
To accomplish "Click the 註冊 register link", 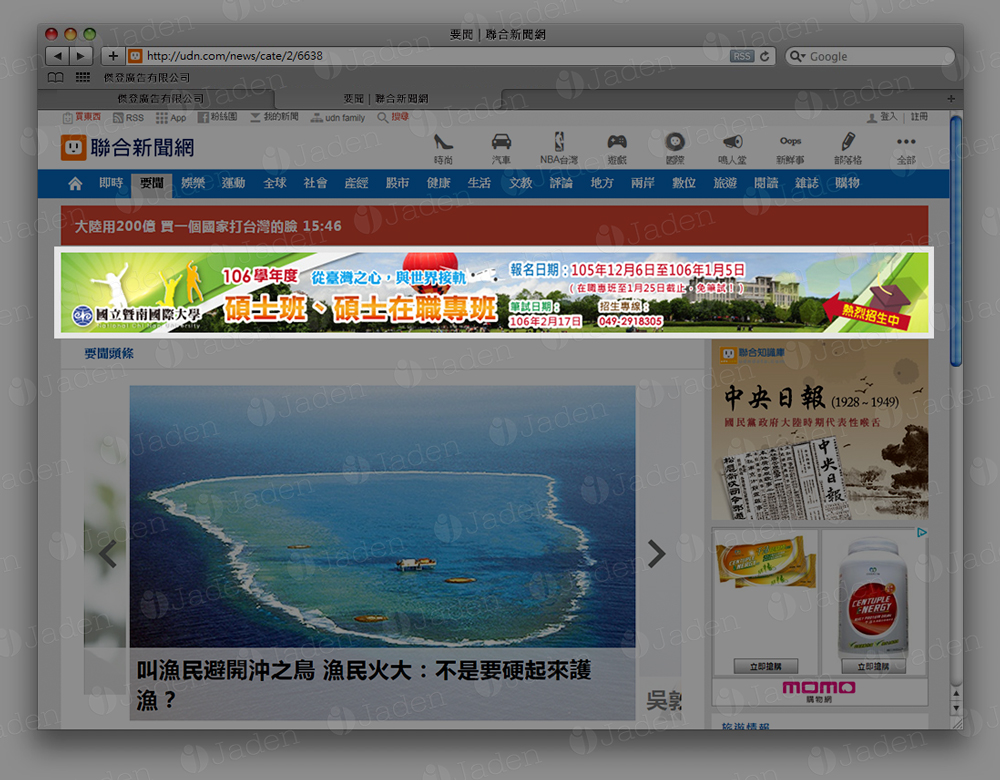I will (x=919, y=117).
